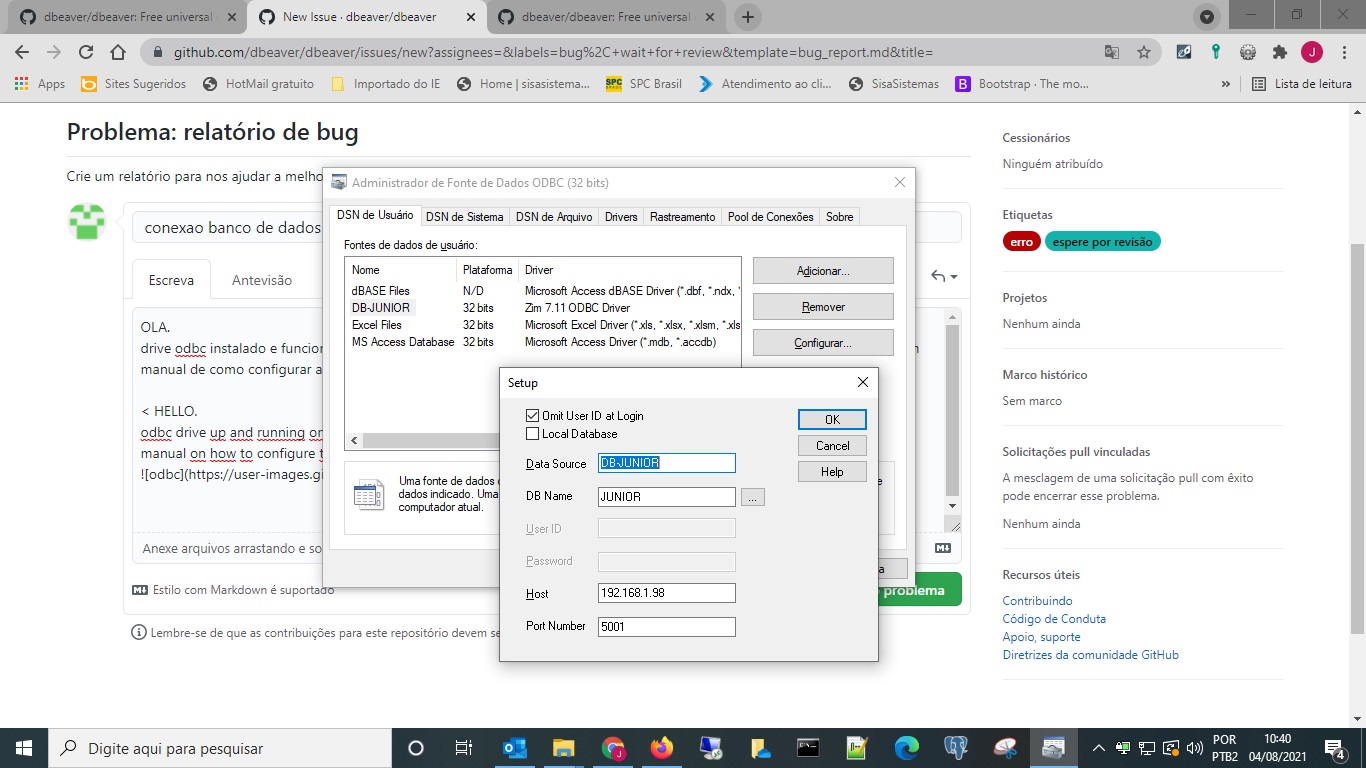1366x768 pixels.
Task: Open the Chrome profile avatar J
Action: click(1311, 52)
